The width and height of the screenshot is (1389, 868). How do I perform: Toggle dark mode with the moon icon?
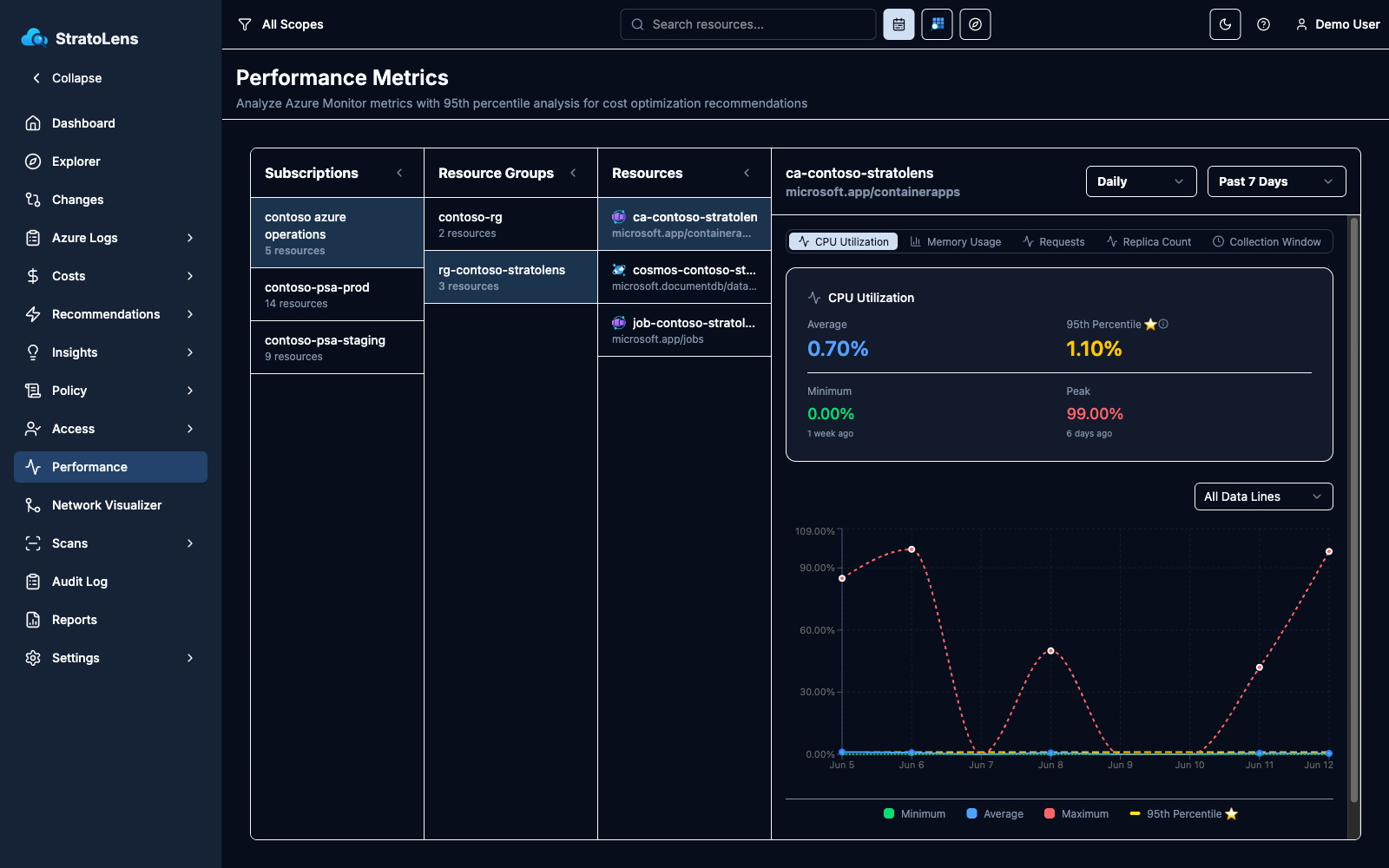coord(1225,24)
